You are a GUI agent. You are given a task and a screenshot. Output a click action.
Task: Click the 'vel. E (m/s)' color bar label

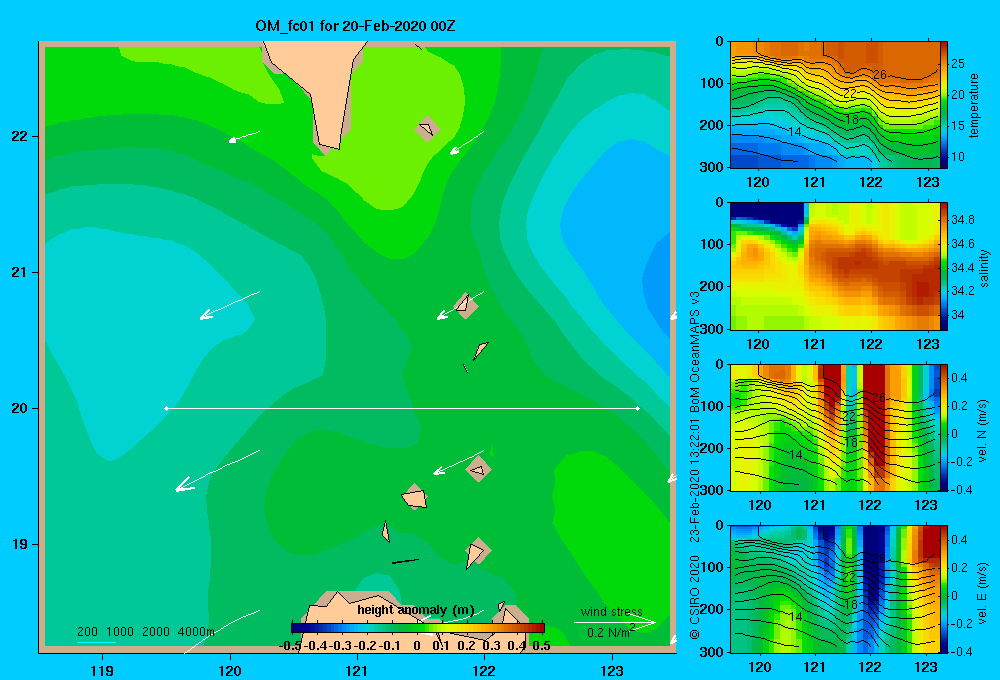(982, 591)
